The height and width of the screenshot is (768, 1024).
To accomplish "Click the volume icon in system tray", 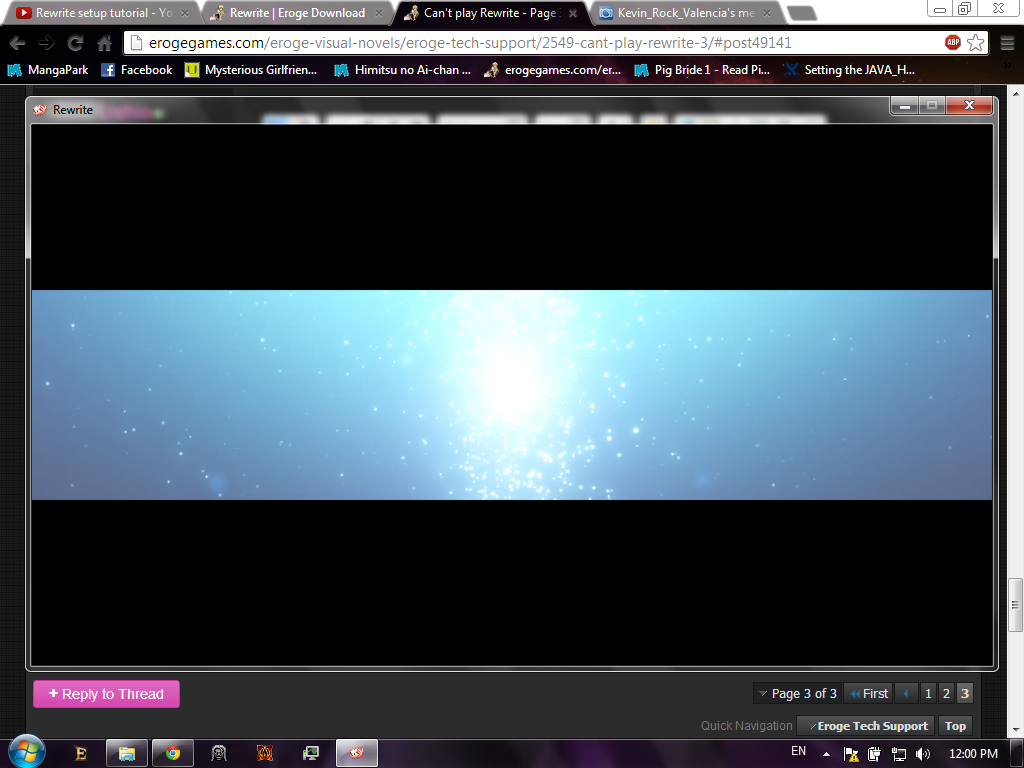I will pyautogui.click(x=922, y=753).
